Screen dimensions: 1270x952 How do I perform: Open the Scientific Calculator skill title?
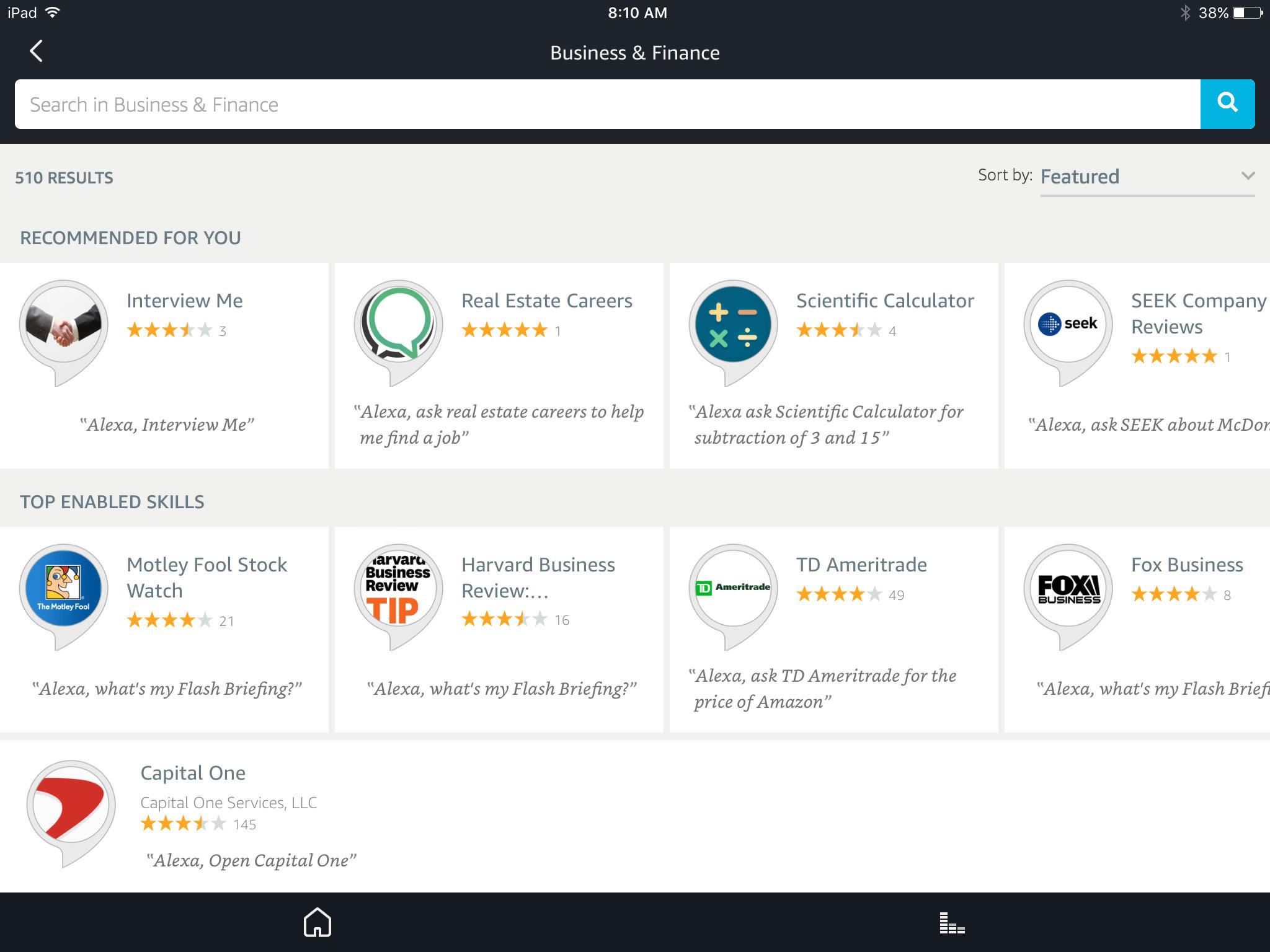pos(885,301)
